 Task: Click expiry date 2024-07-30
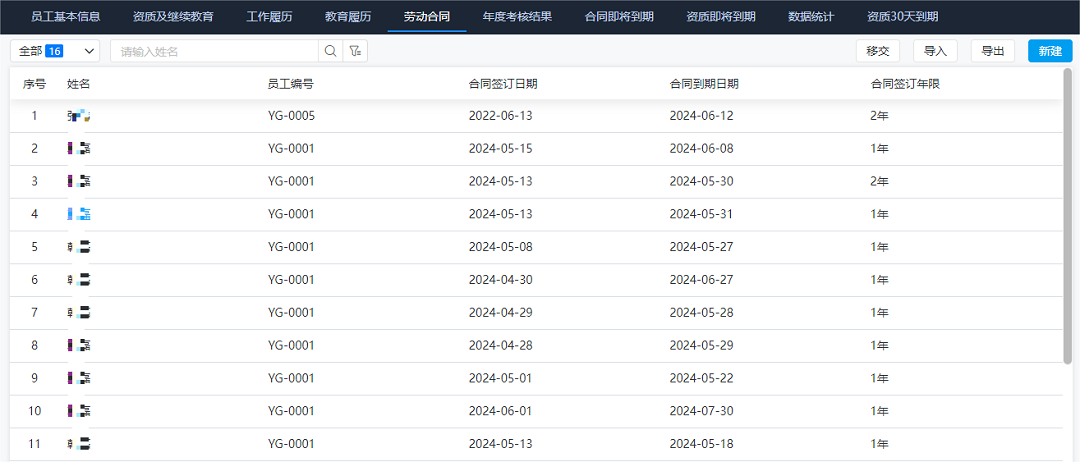coord(702,411)
